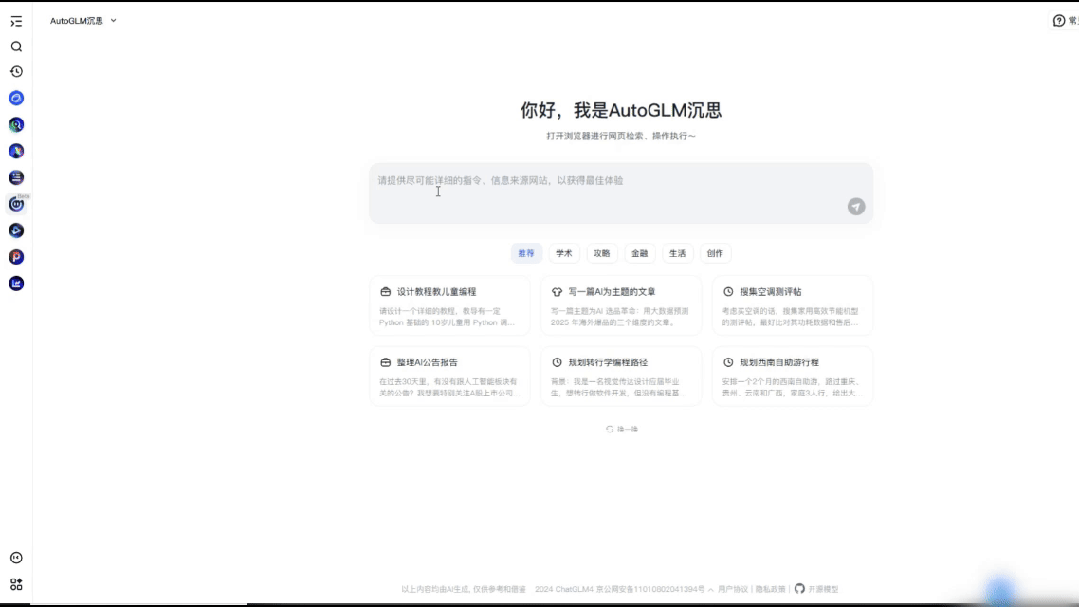The image size is (1079, 607).
Task: Open the 隐私政策 footer link
Action: 771,590
